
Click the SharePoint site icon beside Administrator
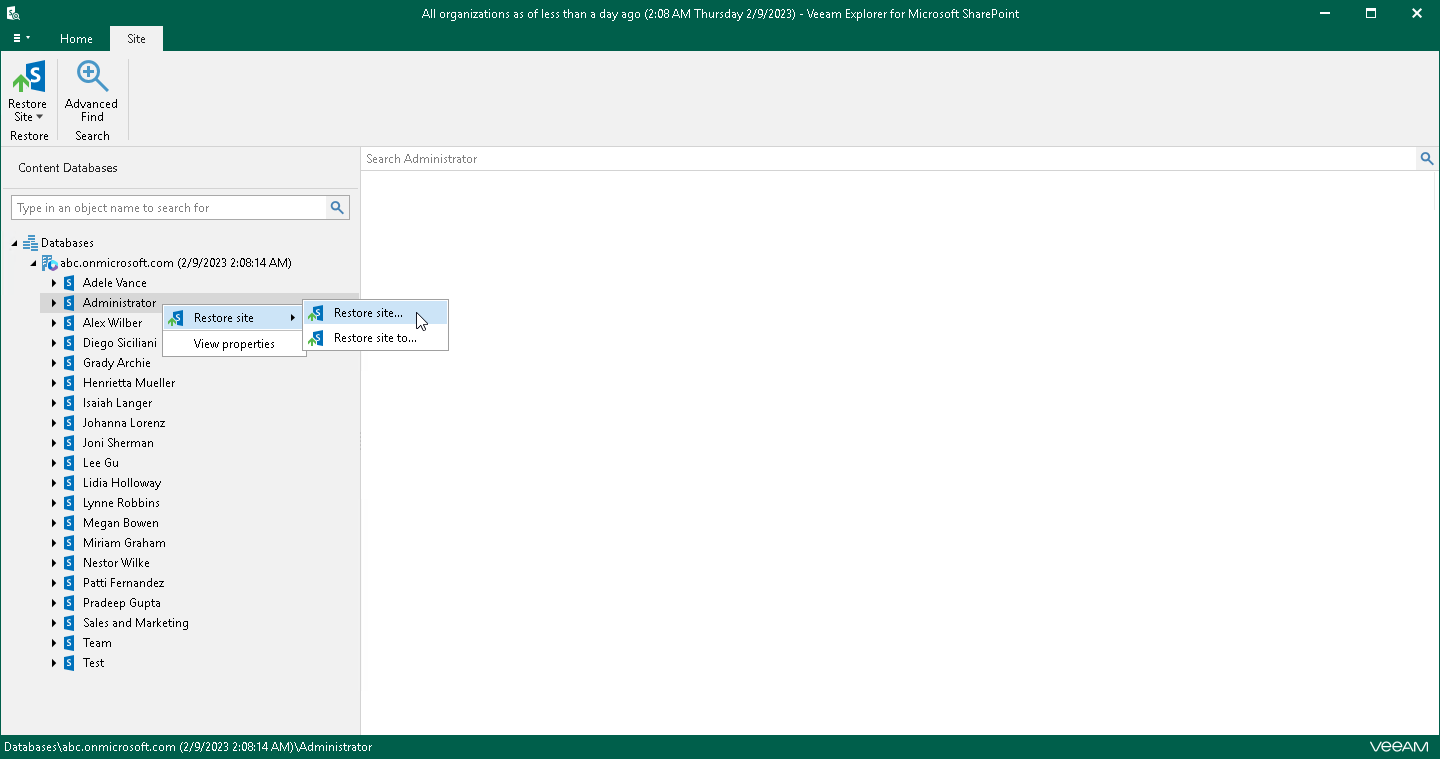pos(68,302)
